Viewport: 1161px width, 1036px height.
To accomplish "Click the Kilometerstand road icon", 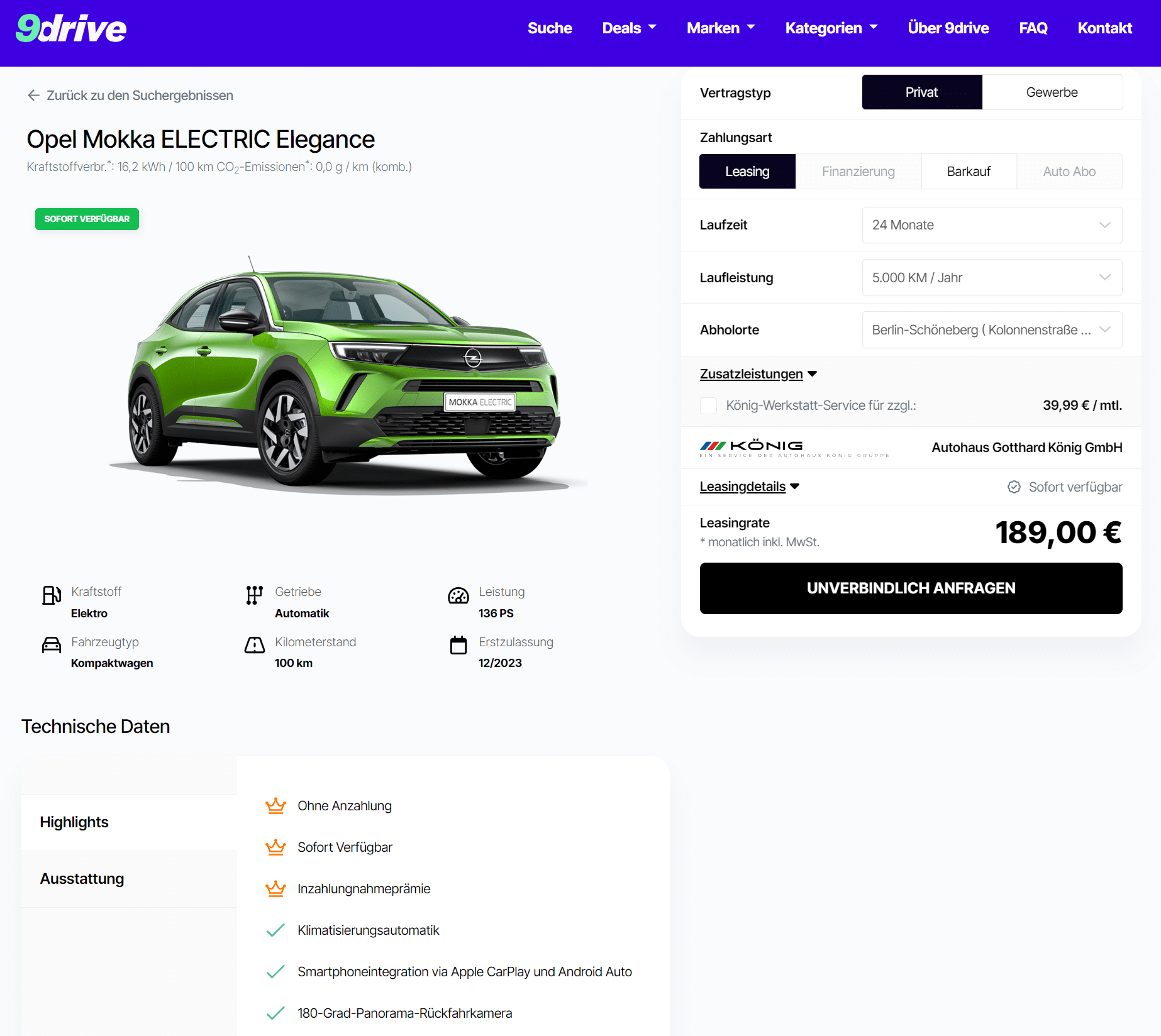I will point(255,645).
